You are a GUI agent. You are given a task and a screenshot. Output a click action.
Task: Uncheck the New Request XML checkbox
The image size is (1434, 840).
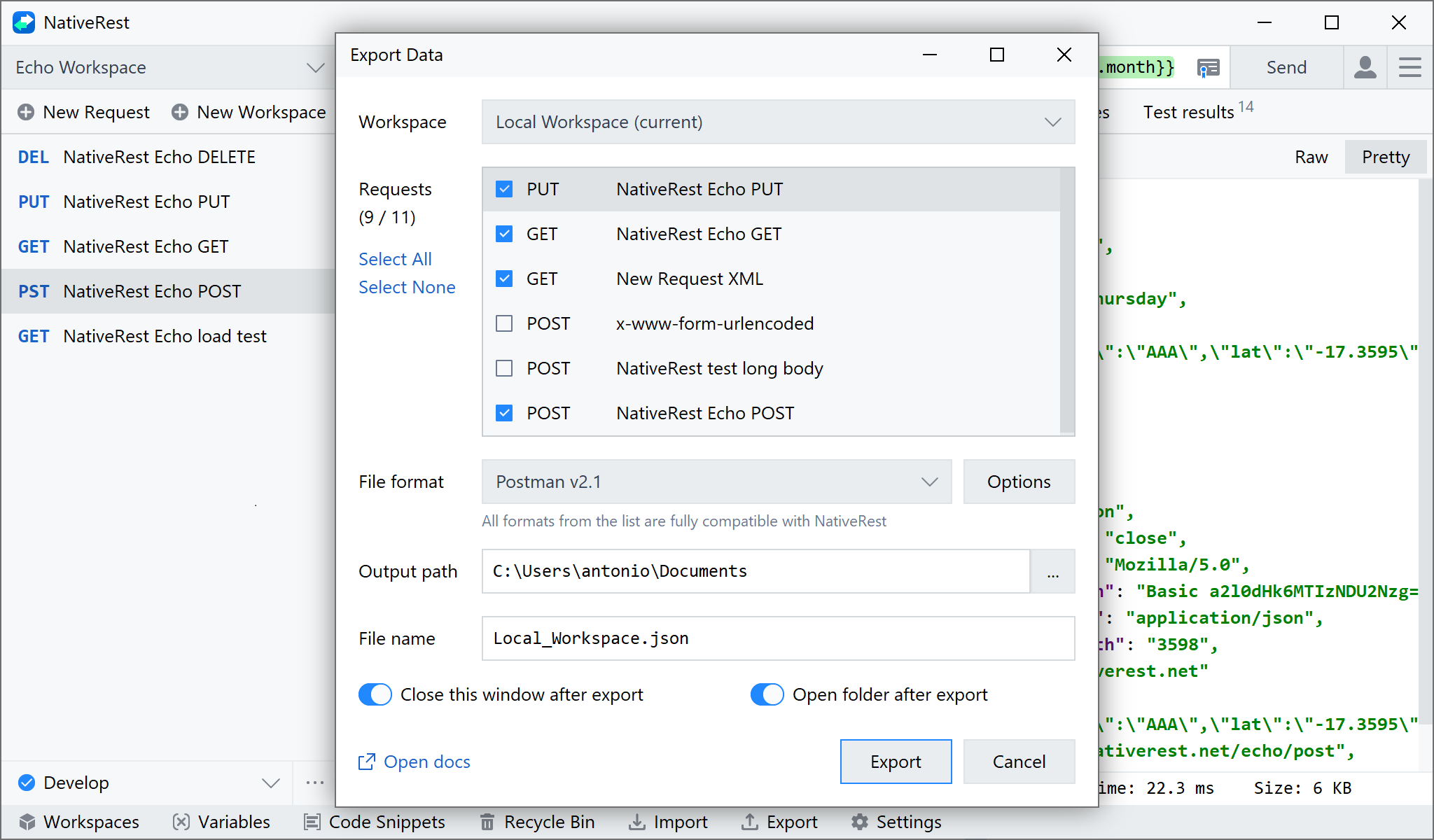(x=504, y=279)
